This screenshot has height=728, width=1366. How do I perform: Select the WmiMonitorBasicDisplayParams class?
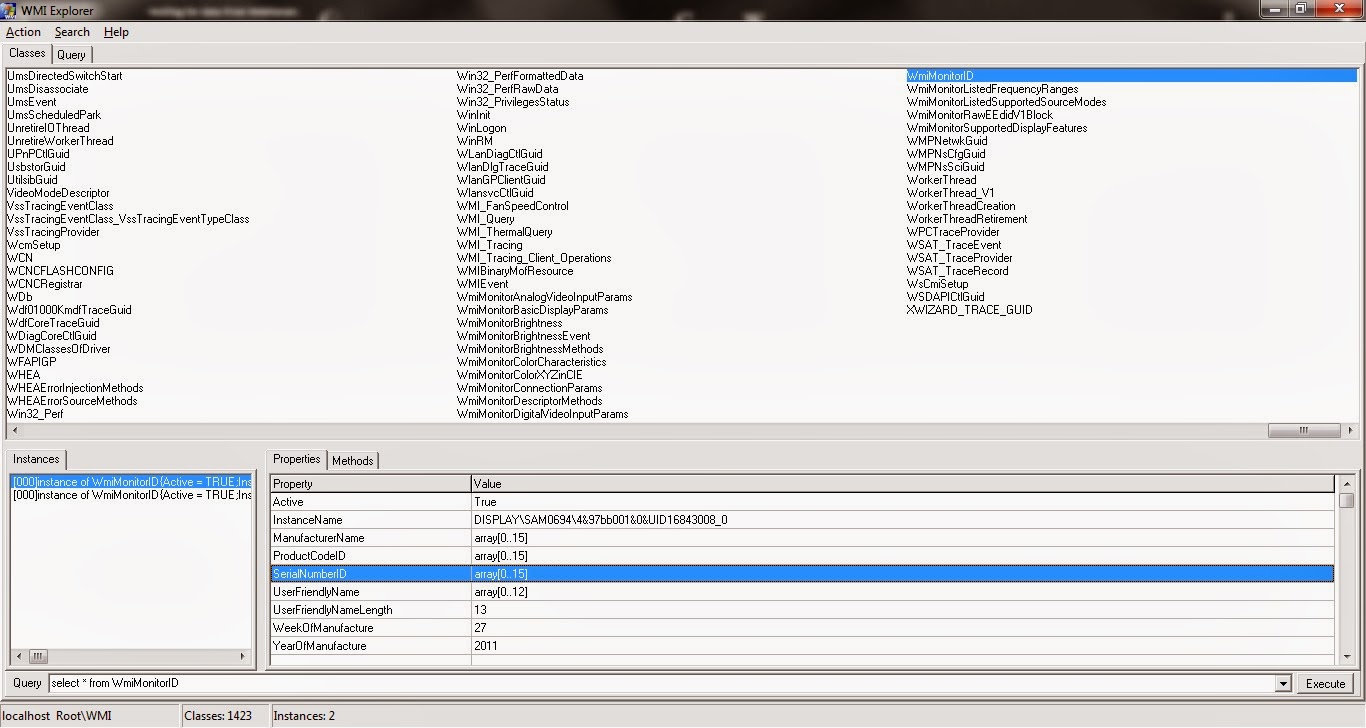(532, 310)
